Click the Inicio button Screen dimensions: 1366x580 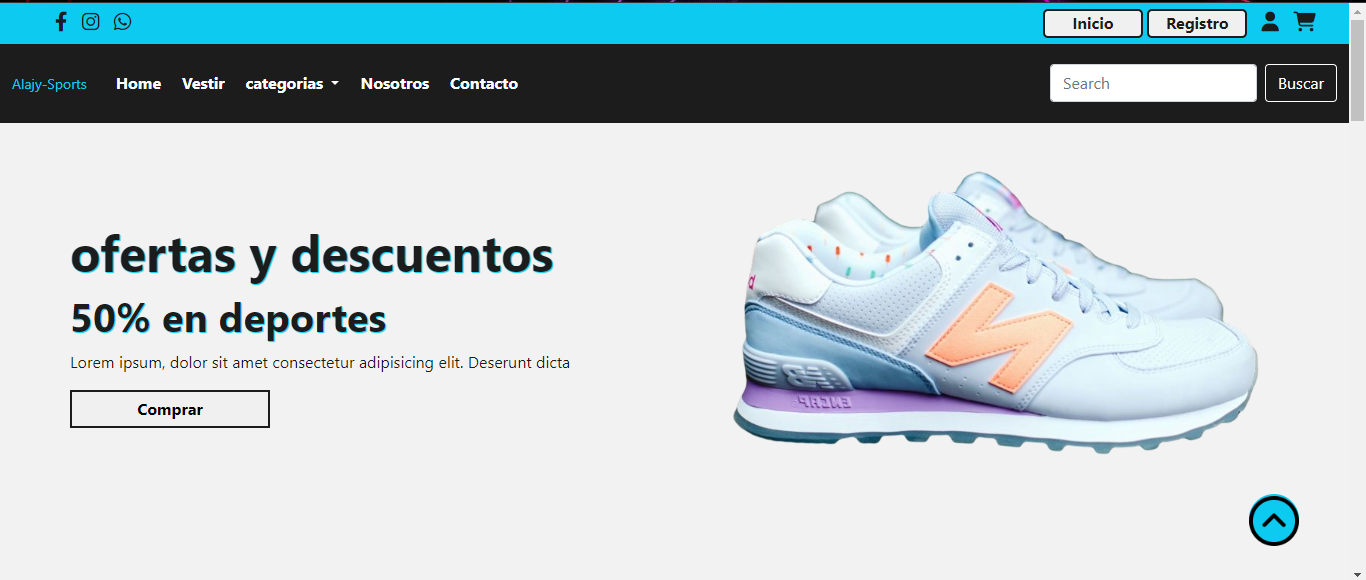click(1092, 24)
